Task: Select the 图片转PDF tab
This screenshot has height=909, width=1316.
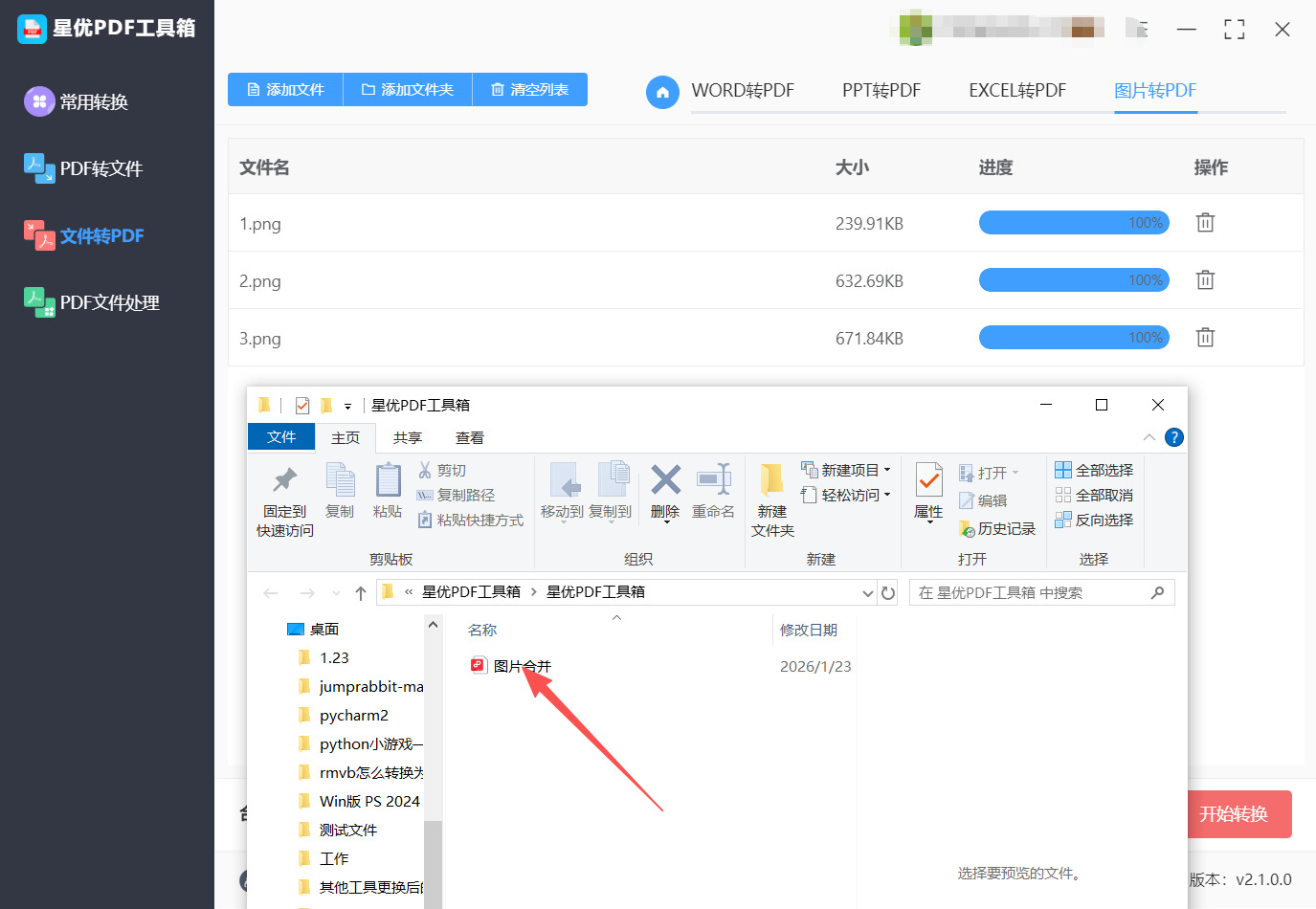Action: (1155, 91)
